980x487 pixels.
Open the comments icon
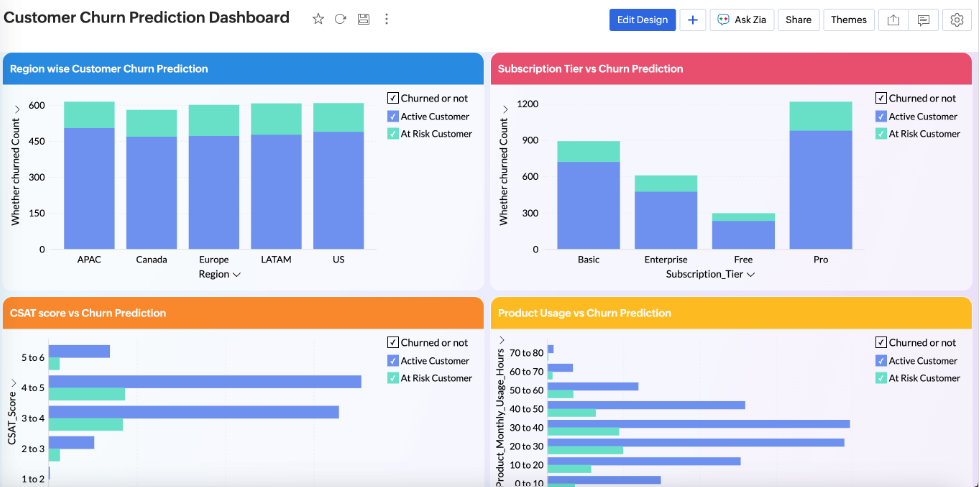(924, 20)
